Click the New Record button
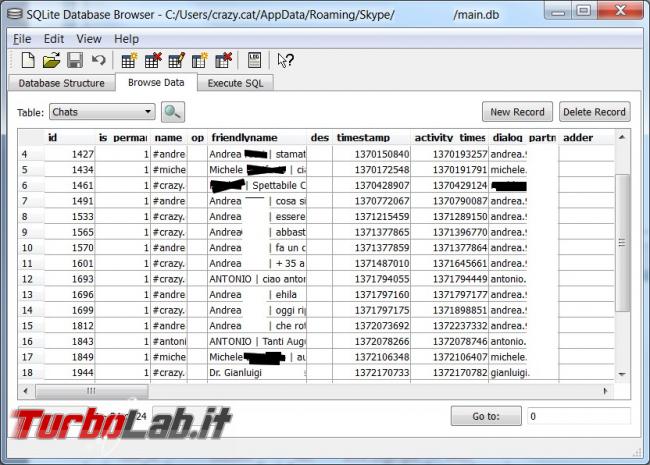The width and height of the screenshot is (650, 465). (517, 112)
